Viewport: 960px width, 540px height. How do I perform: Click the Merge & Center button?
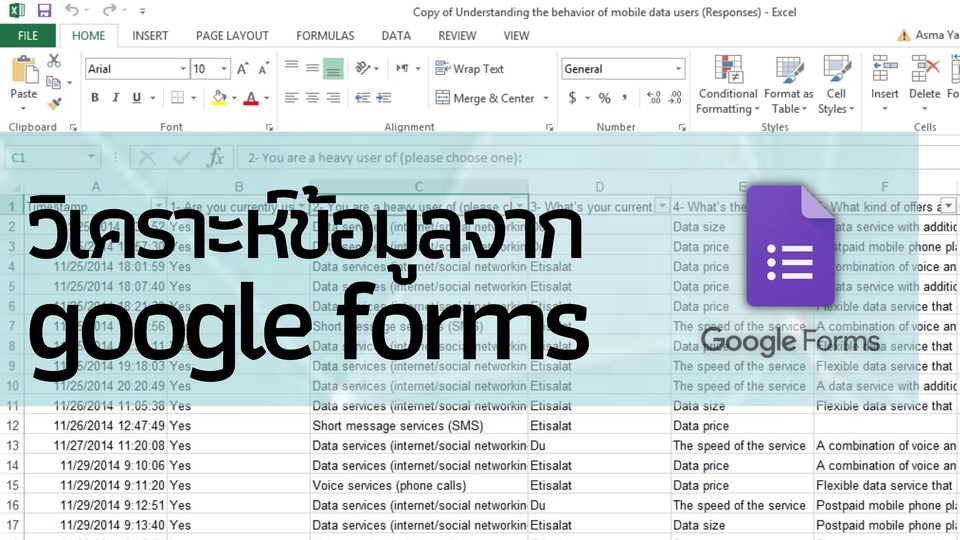click(x=486, y=98)
